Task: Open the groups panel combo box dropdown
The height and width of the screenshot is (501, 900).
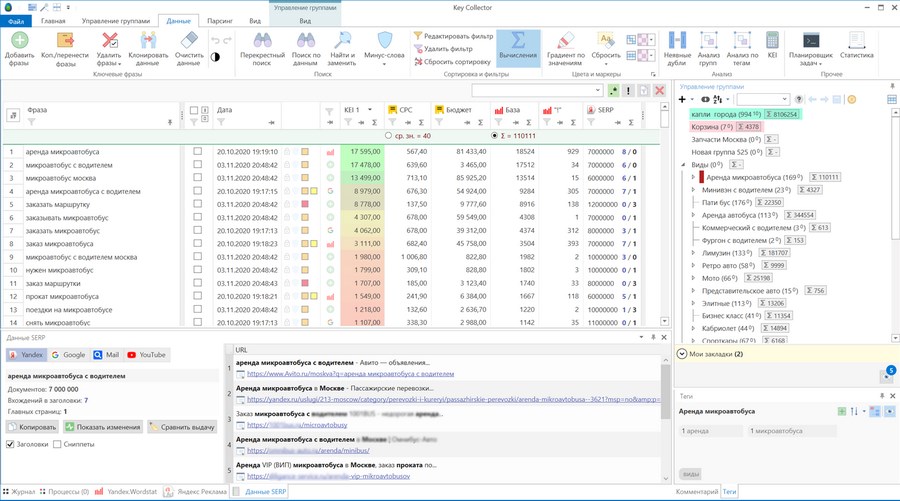Action: click(x=784, y=99)
